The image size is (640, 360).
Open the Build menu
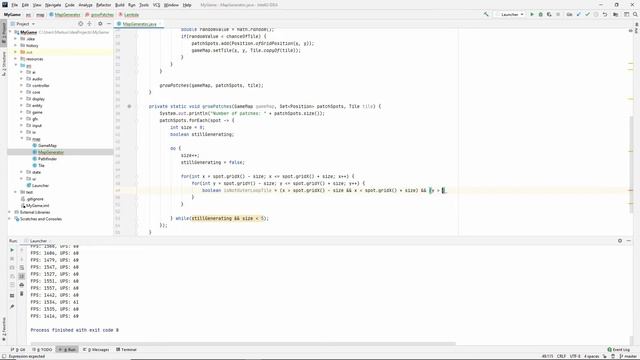click(120, 5)
